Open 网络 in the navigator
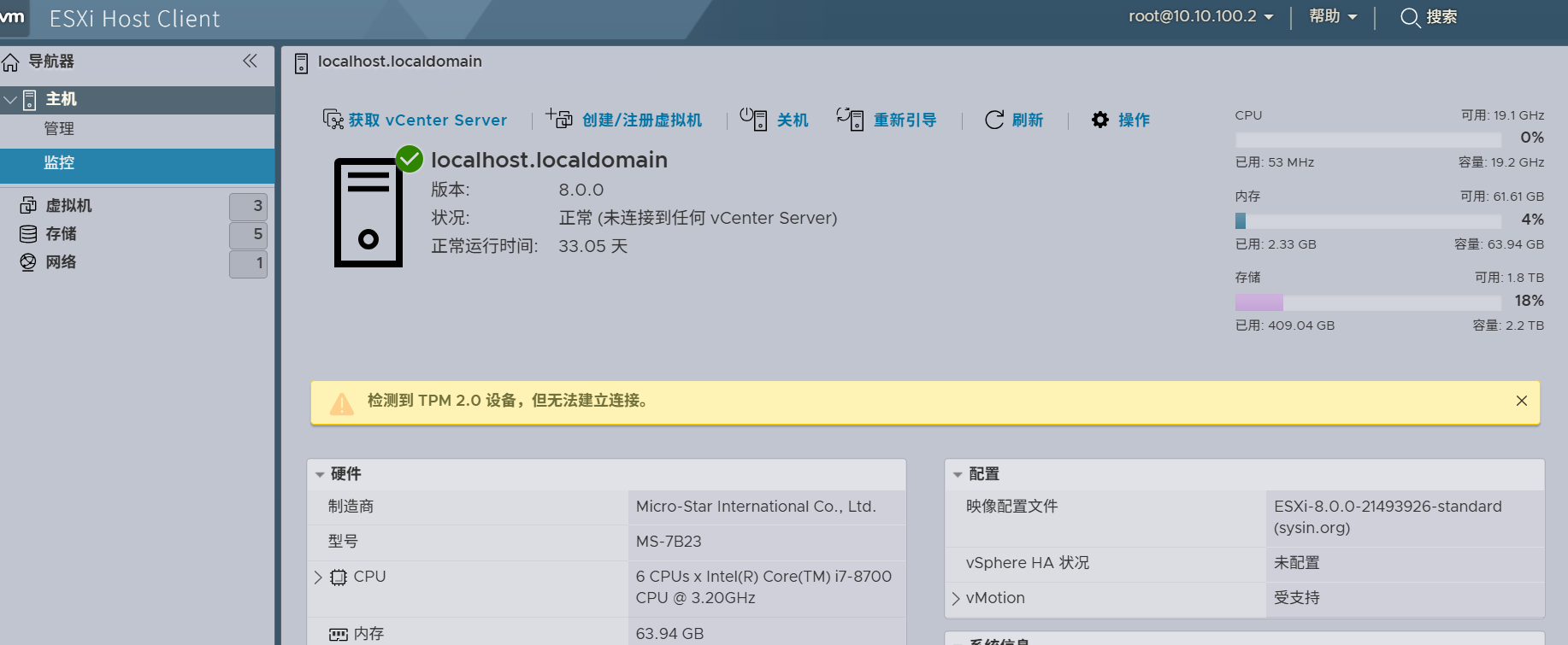The image size is (1568, 645). pyautogui.click(x=61, y=262)
